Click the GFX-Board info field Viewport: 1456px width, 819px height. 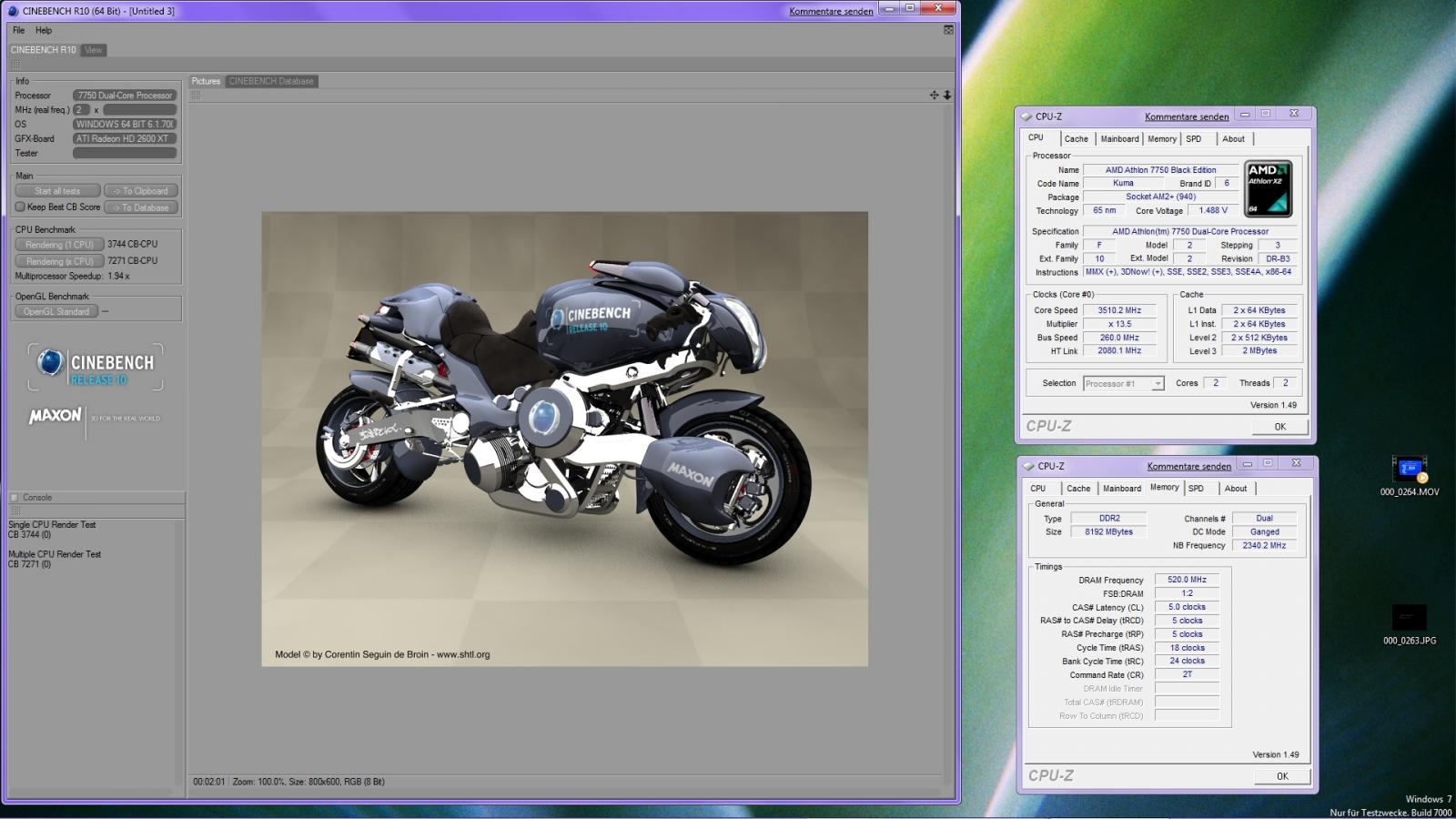(x=125, y=139)
